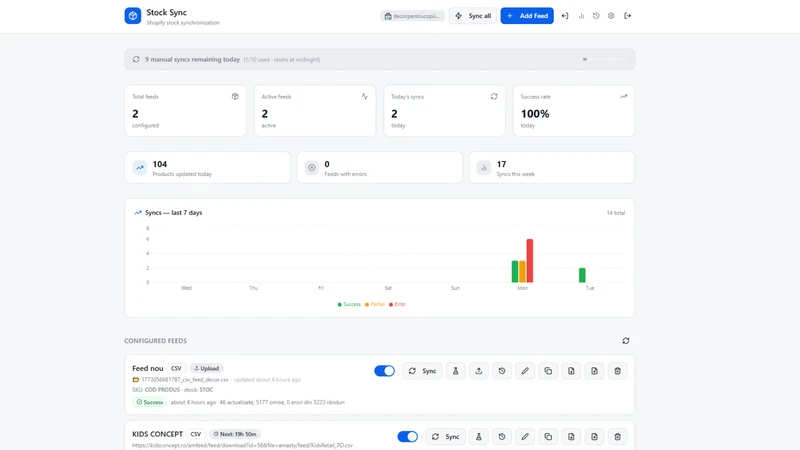Viewport: 800px width, 450px height.
Task: Duplicate KIDS CONCEPT with the copy icon
Action: click(548, 437)
